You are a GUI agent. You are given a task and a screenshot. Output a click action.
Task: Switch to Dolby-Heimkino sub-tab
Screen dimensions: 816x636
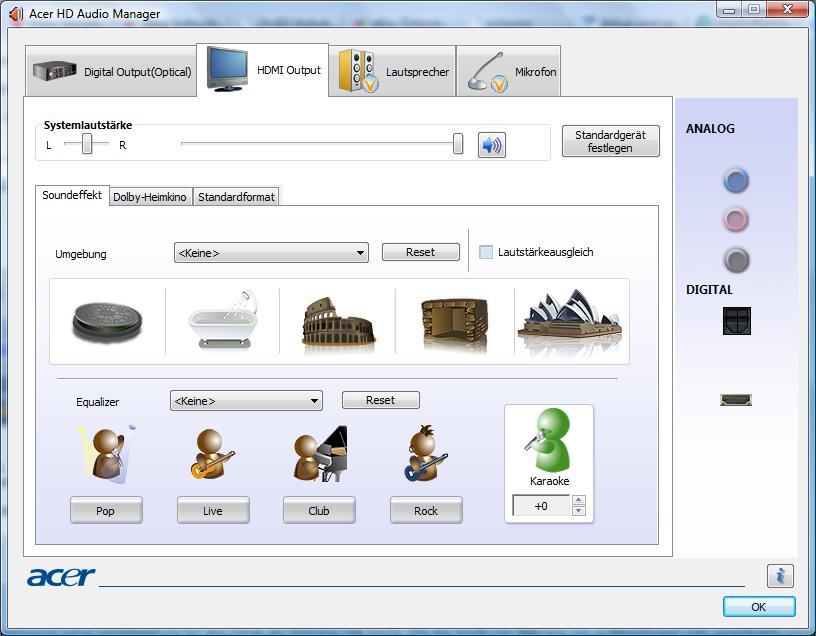click(x=150, y=197)
